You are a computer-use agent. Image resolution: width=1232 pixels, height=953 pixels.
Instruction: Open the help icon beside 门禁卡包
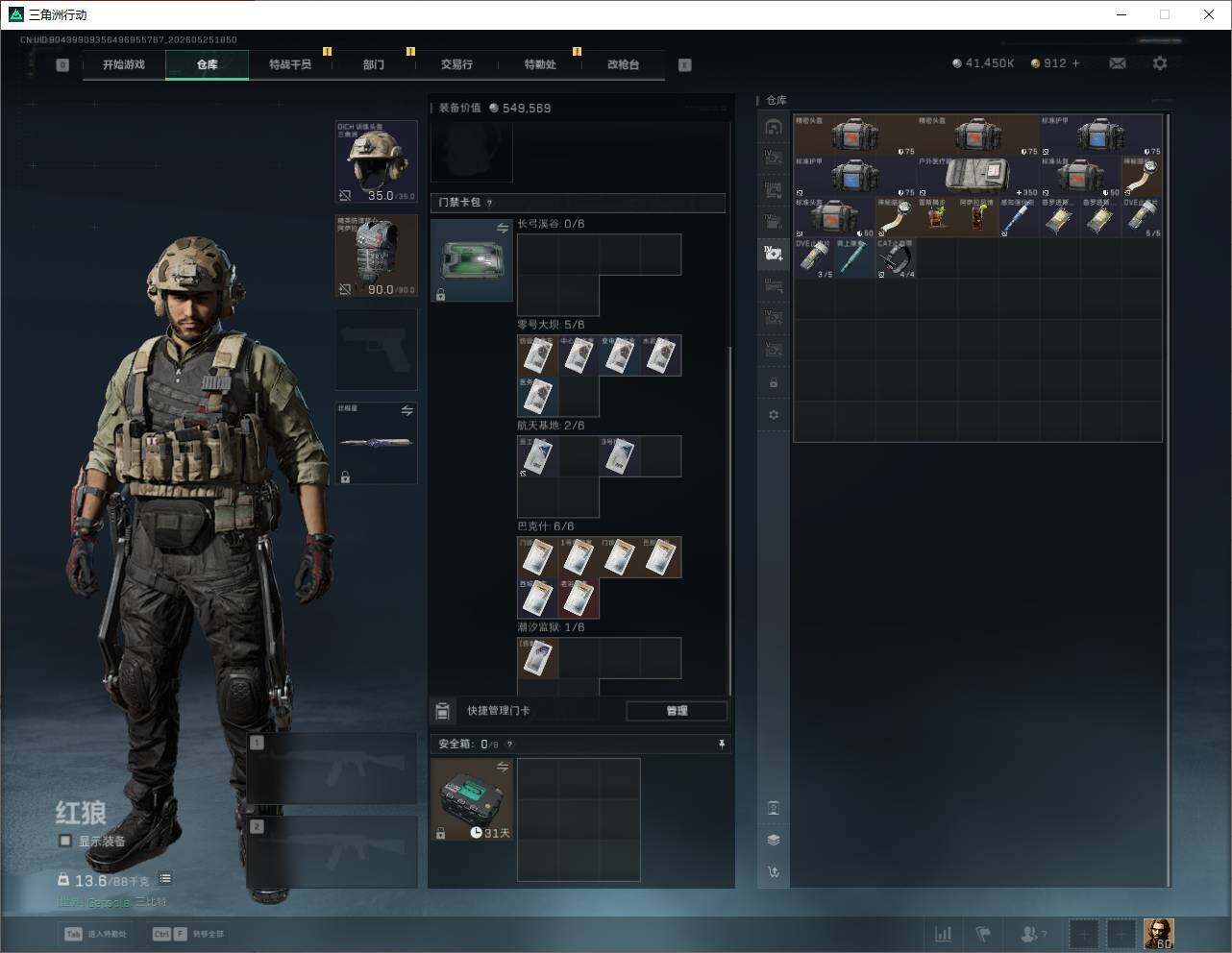pyautogui.click(x=490, y=203)
